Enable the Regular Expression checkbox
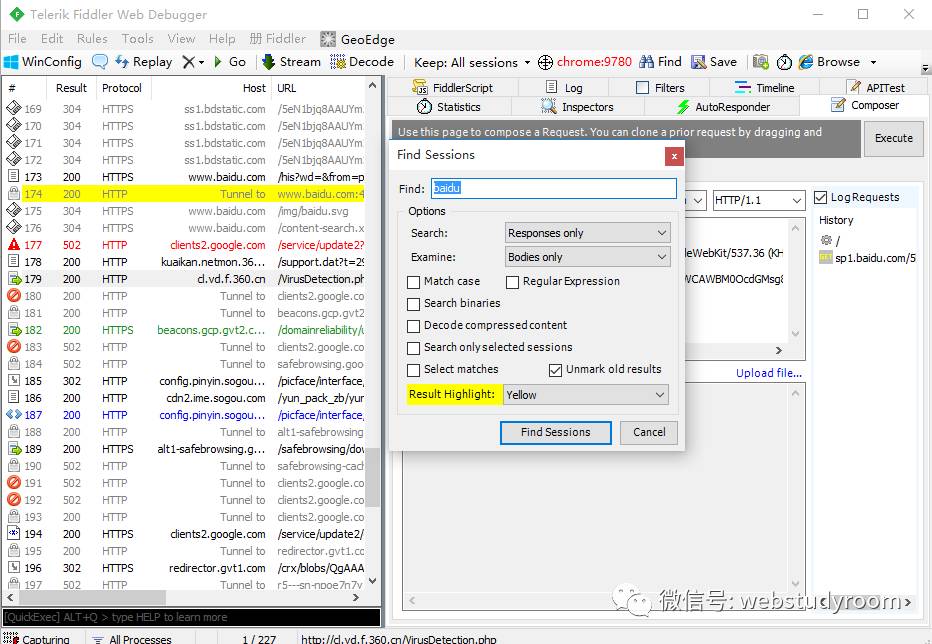 coord(512,281)
